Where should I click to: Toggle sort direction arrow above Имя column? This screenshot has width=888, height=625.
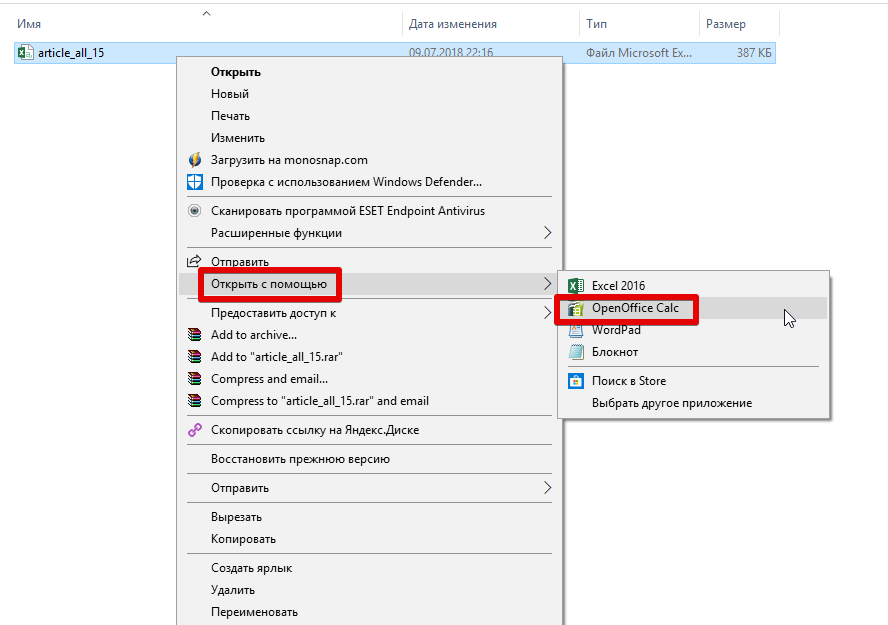[207, 14]
